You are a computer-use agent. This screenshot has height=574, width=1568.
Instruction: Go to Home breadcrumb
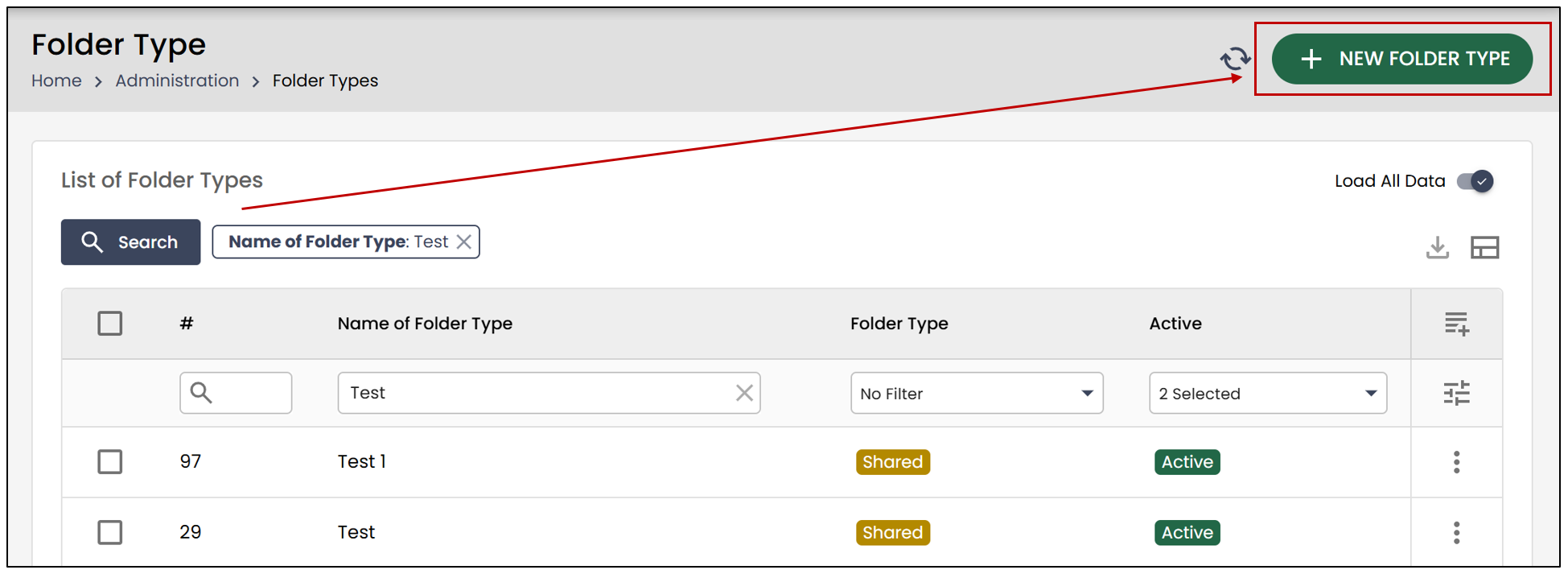(56, 81)
